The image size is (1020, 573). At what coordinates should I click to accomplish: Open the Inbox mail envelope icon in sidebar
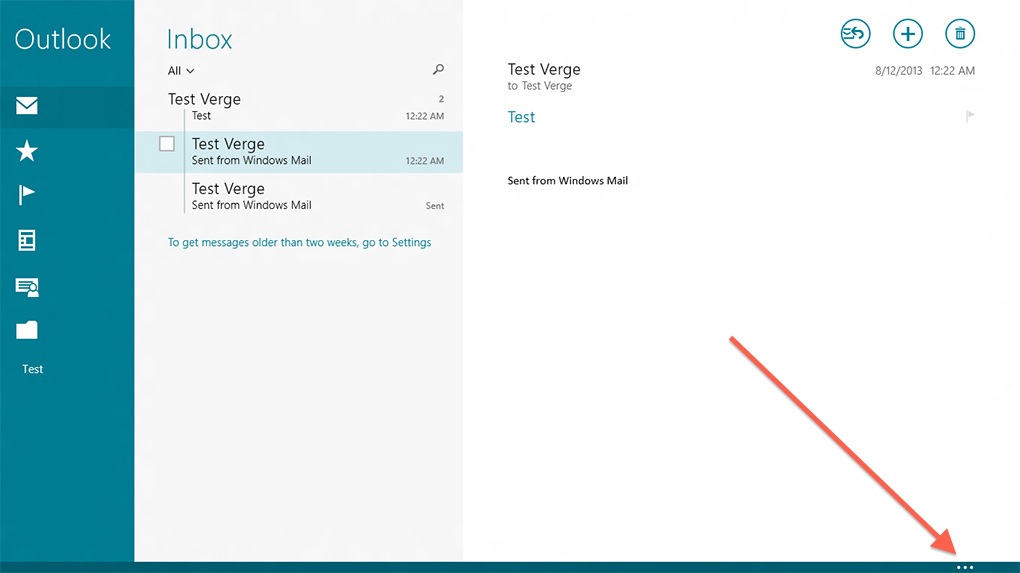tap(27, 105)
